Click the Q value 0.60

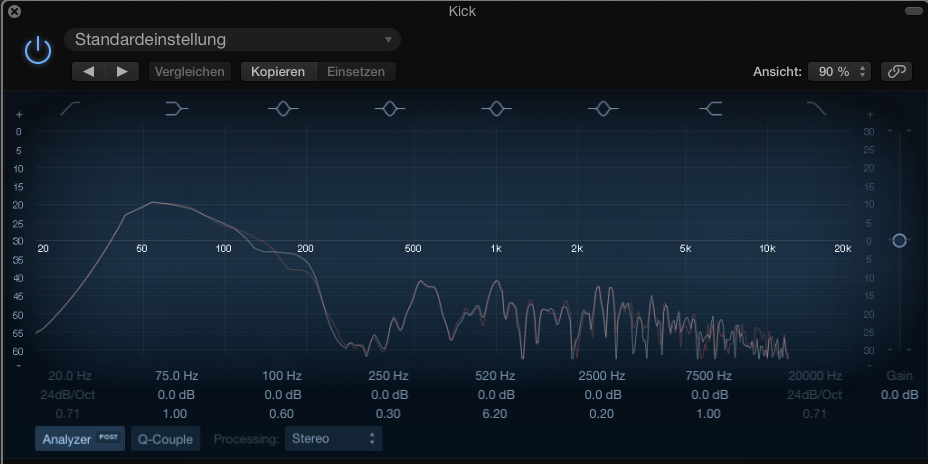(x=282, y=414)
